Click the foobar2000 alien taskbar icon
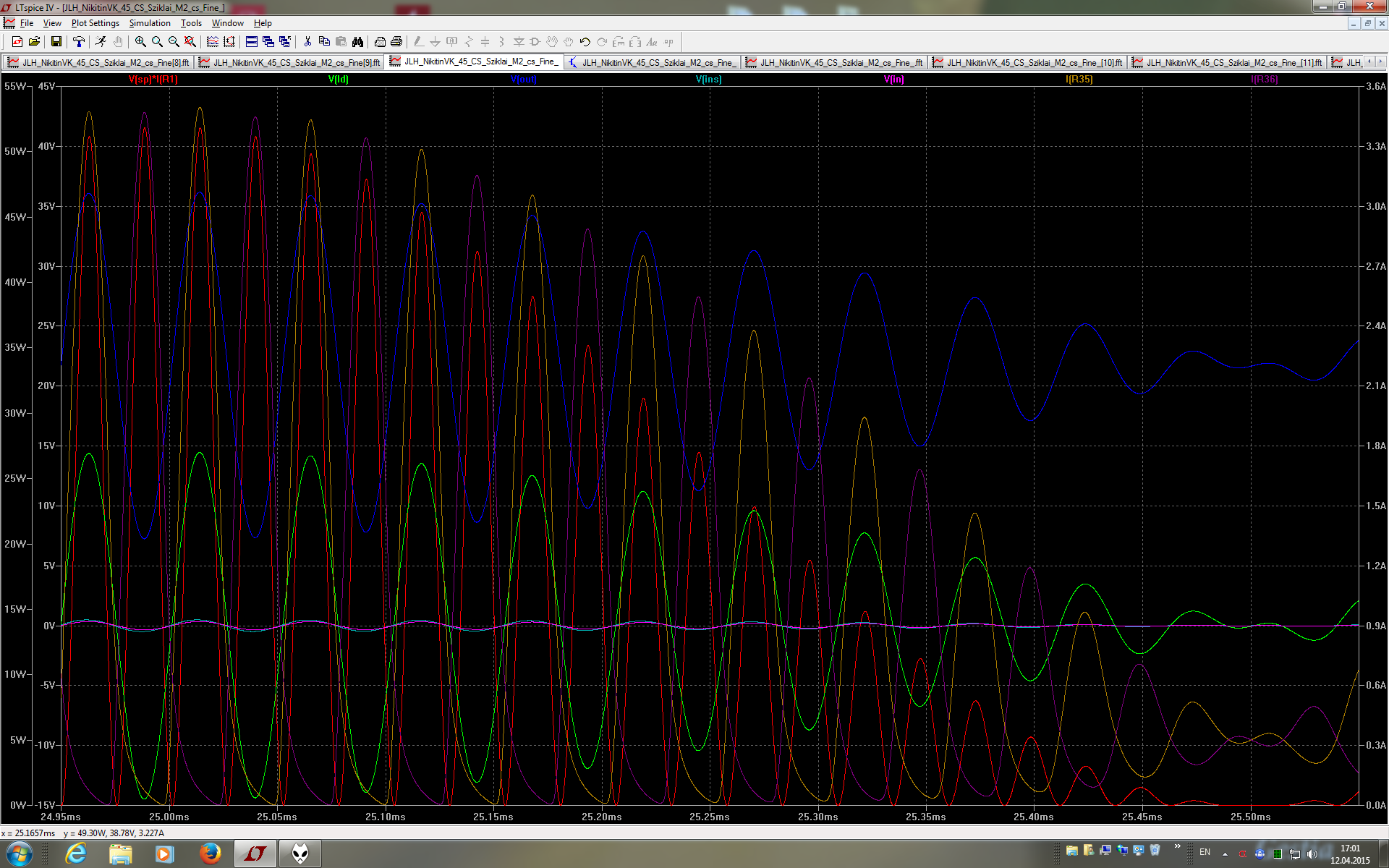This screenshot has height=868, width=1389. (300, 854)
